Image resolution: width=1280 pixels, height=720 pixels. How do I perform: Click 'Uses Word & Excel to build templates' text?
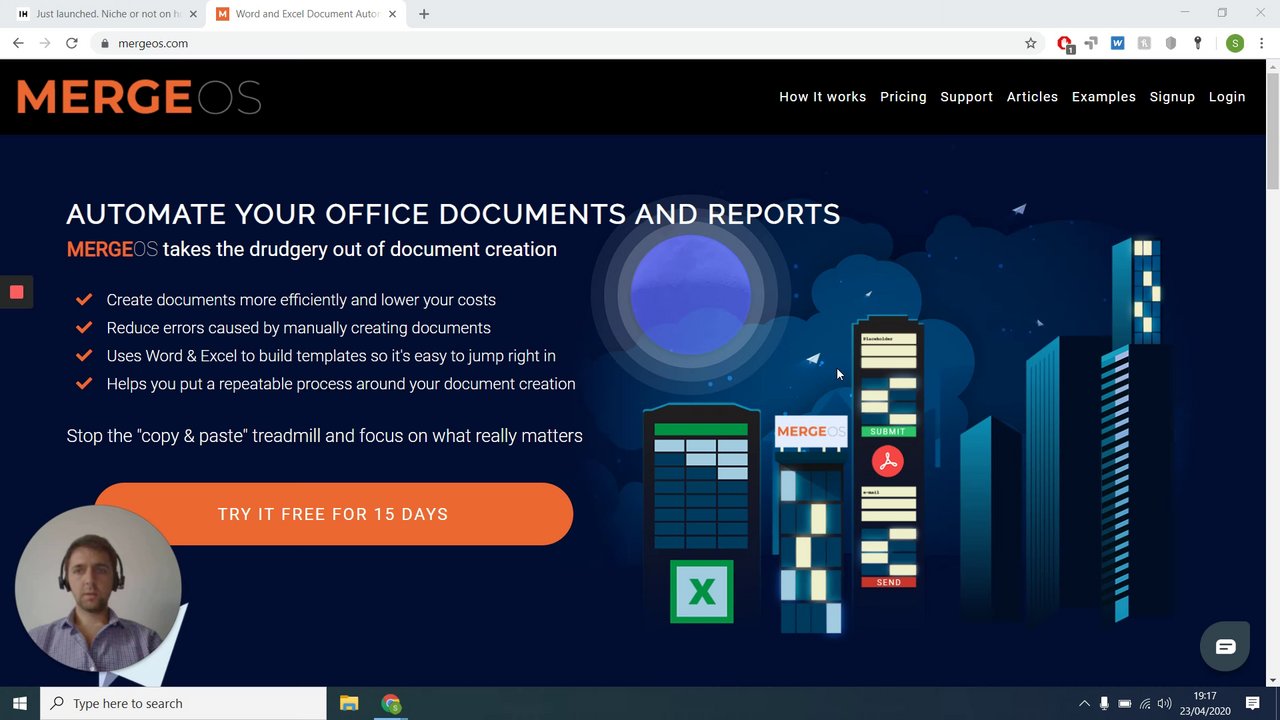tap(331, 356)
